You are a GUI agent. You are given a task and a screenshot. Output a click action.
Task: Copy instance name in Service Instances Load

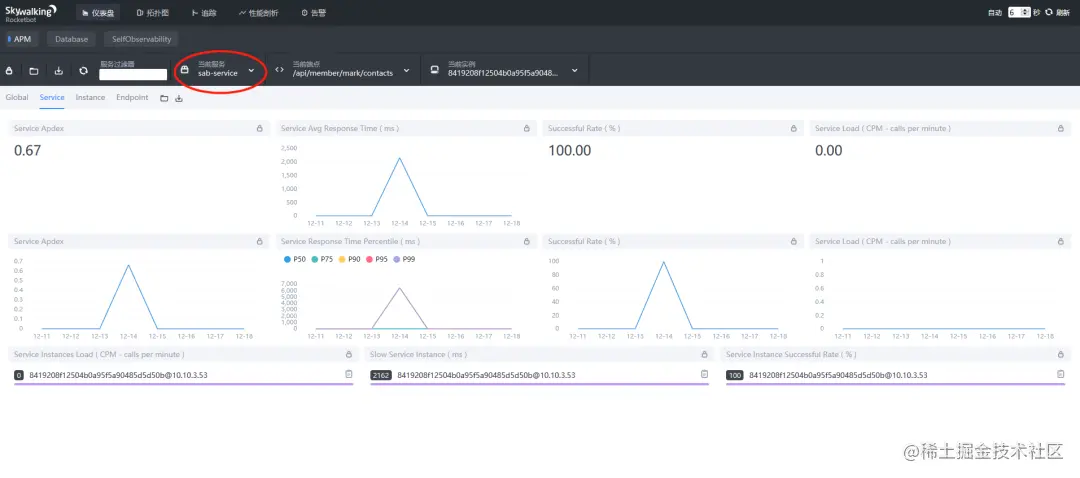(x=349, y=374)
